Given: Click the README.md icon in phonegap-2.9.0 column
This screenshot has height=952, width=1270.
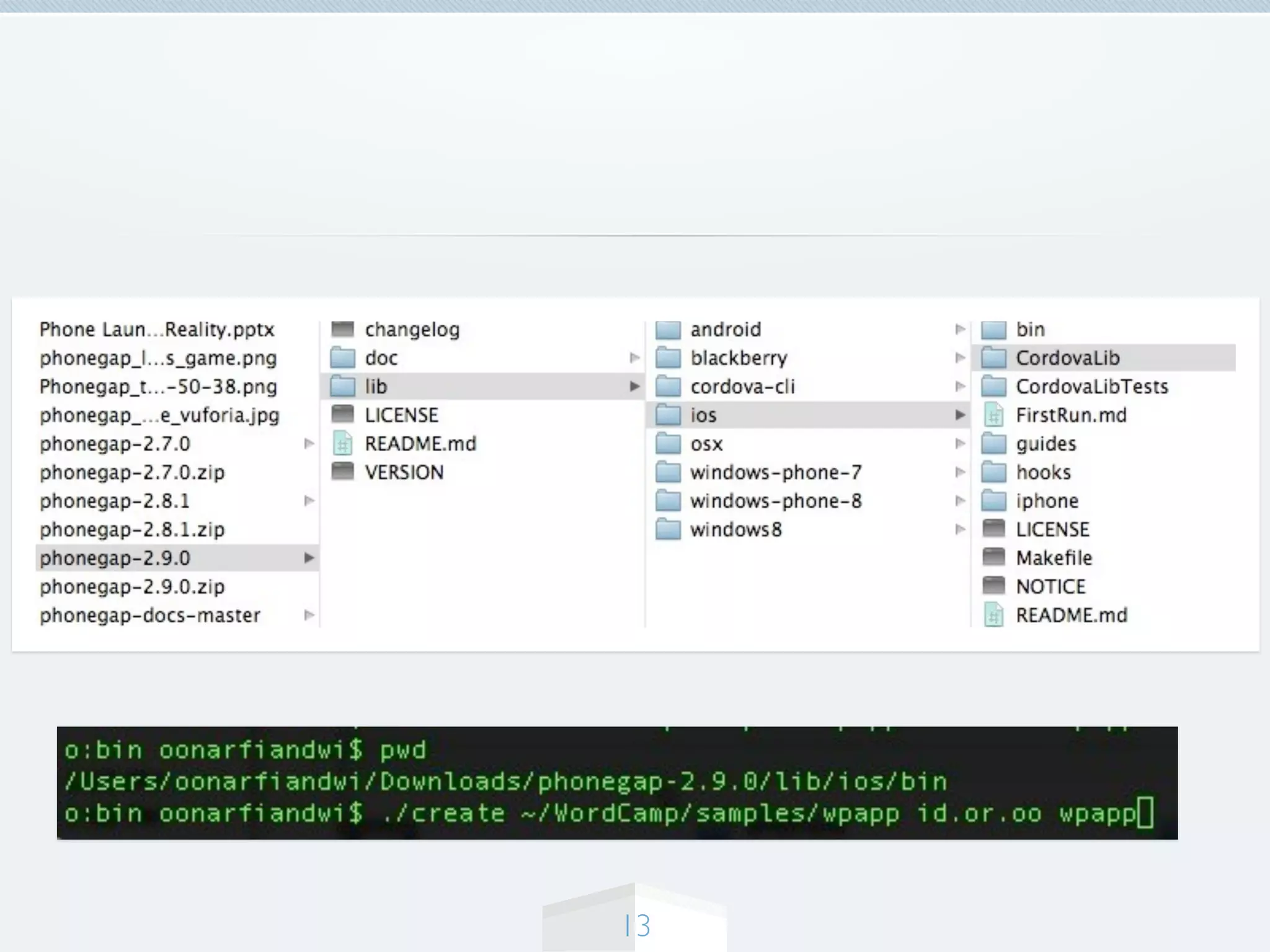Looking at the screenshot, I should point(342,443).
